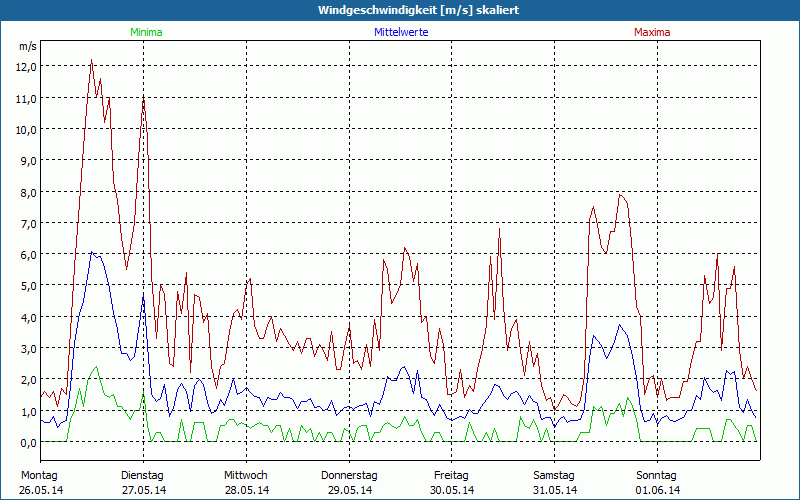Click the 'Montag' day label

[x=39, y=476]
